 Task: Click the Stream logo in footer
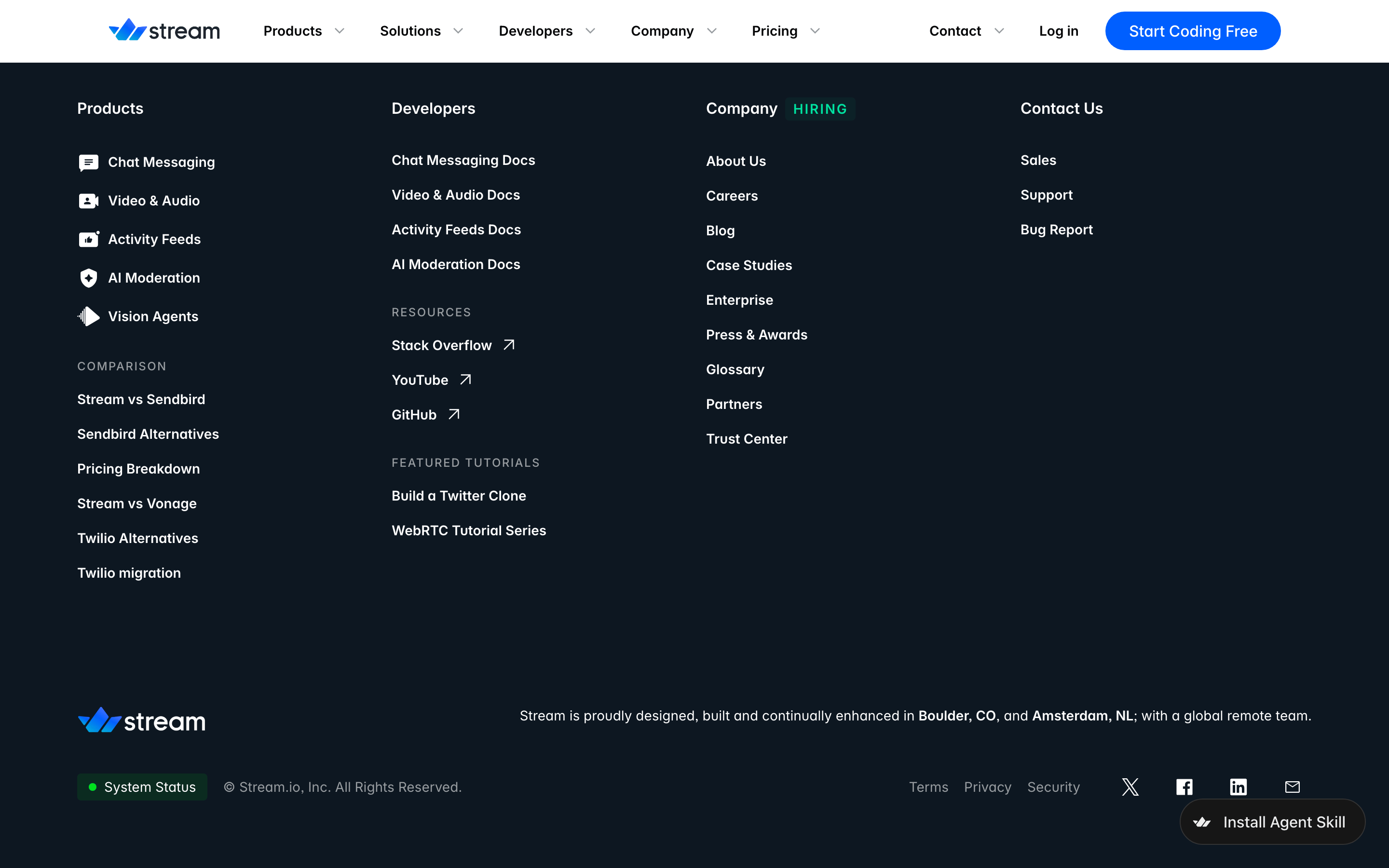141,720
